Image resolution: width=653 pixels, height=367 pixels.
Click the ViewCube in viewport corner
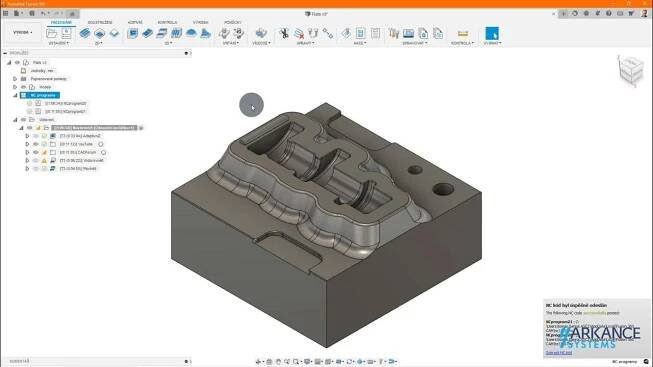(x=631, y=70)
